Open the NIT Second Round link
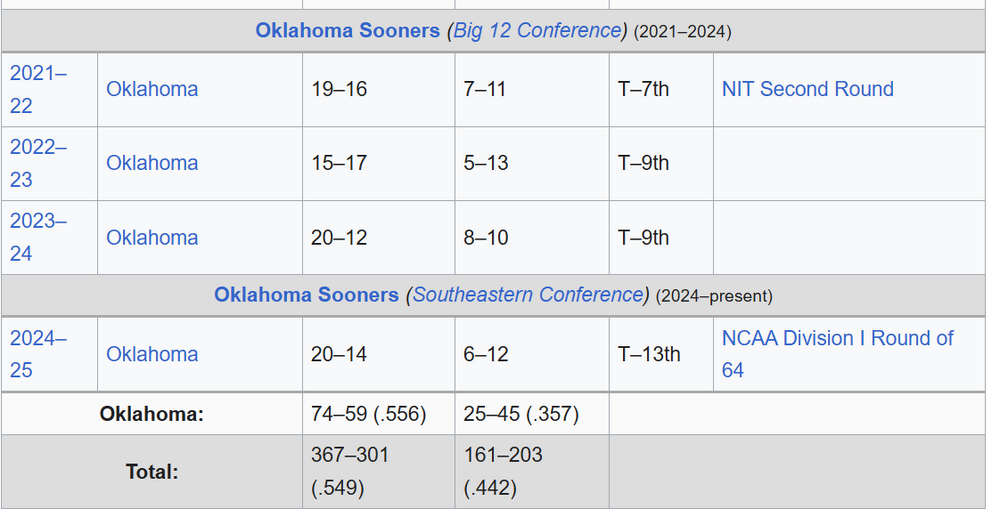 807,89
